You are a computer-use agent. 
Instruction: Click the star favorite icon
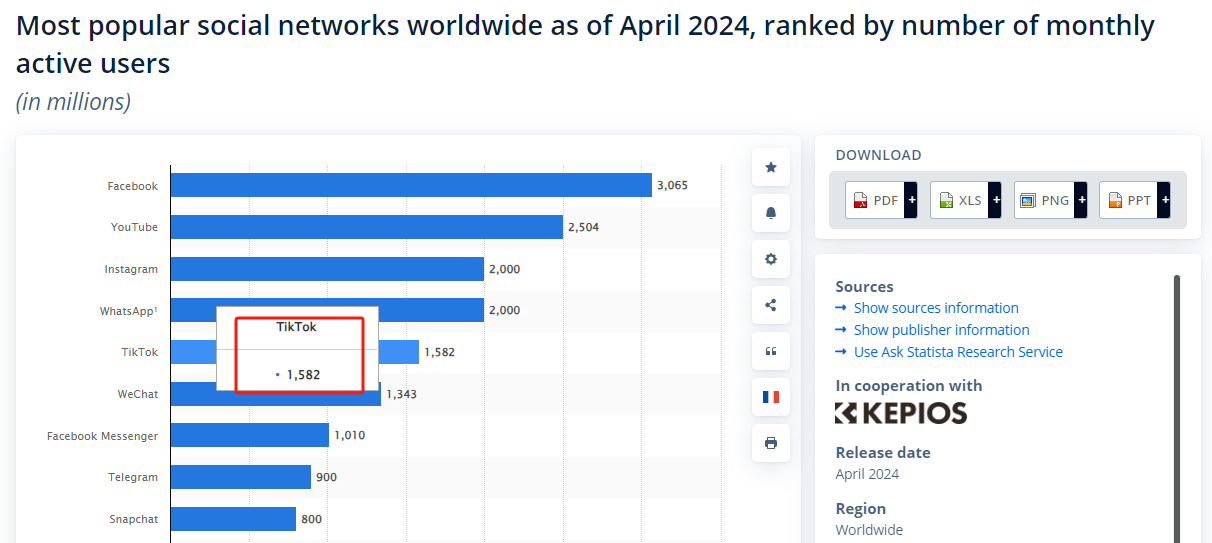pyautogui.click(x=770, y=167)
